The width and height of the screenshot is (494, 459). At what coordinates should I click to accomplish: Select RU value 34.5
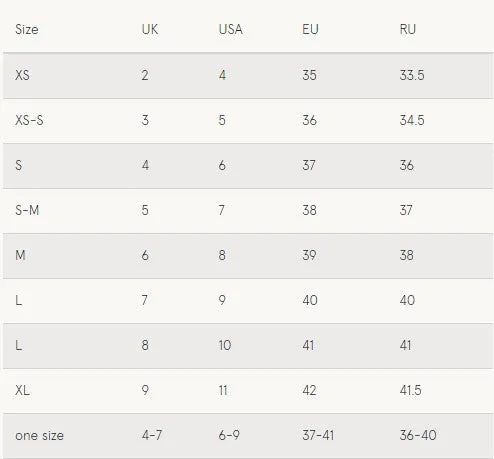pyautogui.click(x=412, y=120)
